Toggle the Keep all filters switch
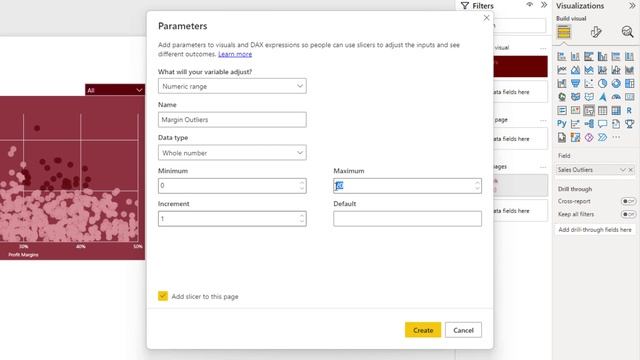The height and width of the screenshot is (360, 640). pyautogui.click(x=628, y=214)
